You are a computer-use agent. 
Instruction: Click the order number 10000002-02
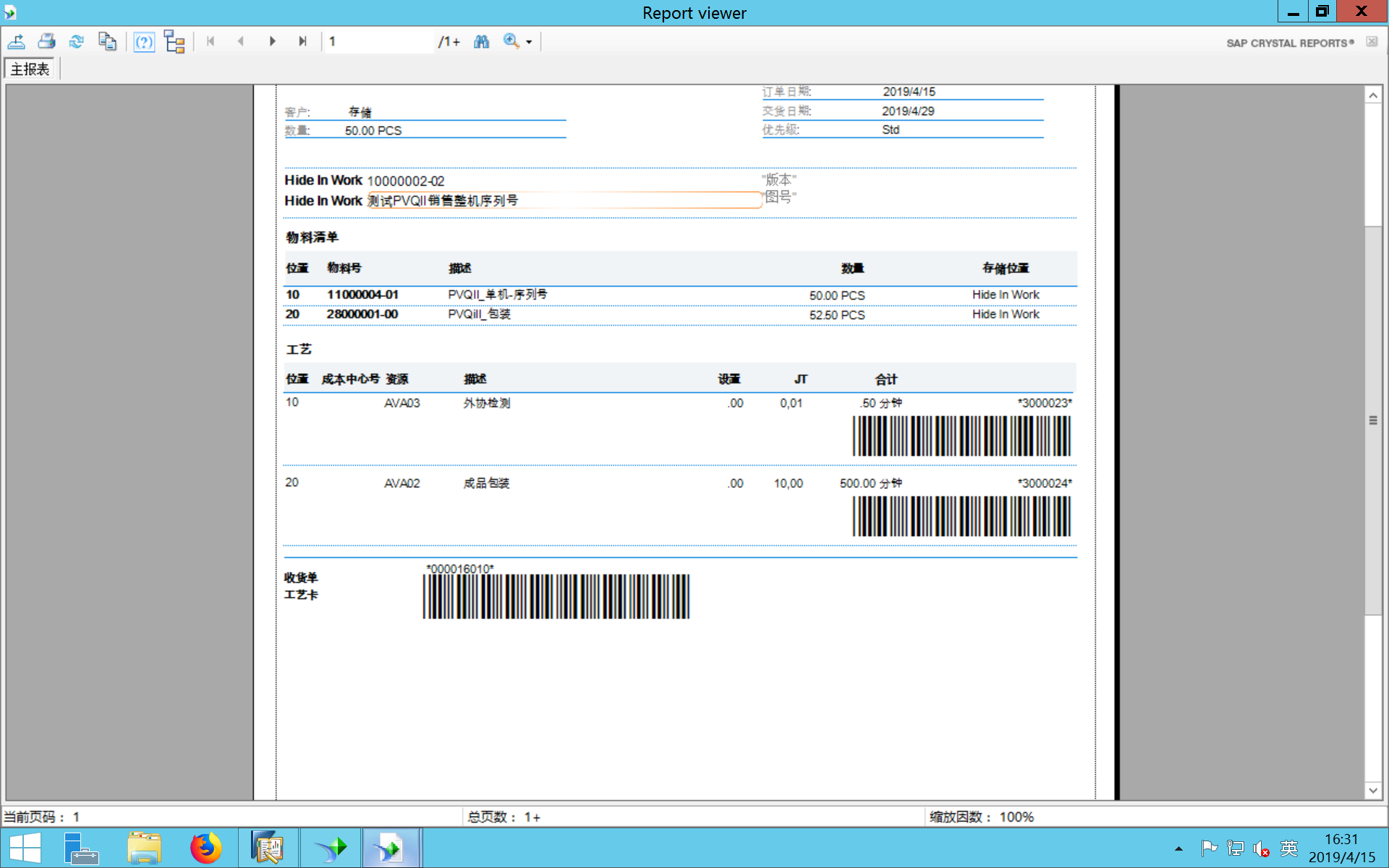click(x=406, y=181)
